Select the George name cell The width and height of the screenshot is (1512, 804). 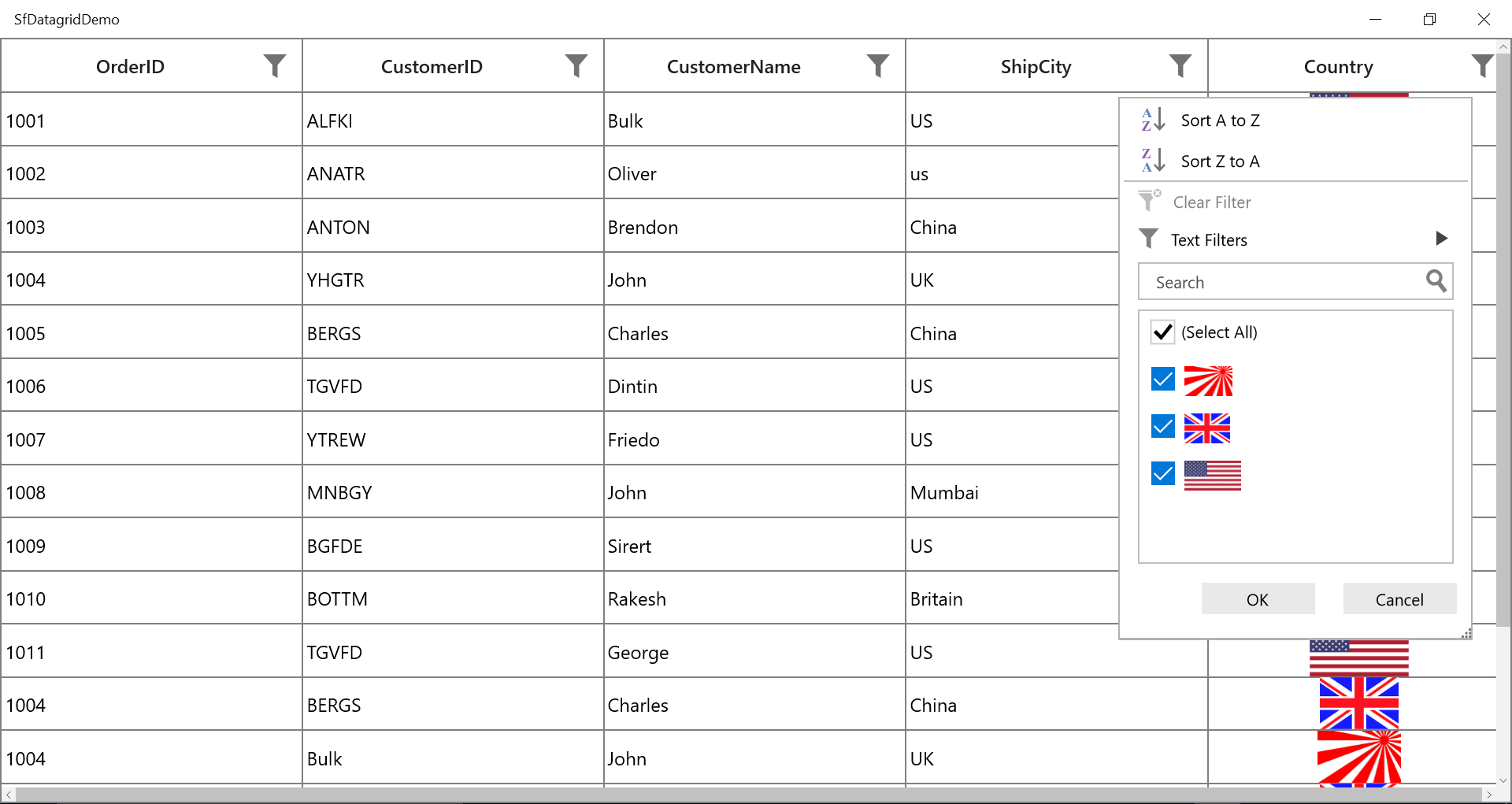(x=754, y=651)
